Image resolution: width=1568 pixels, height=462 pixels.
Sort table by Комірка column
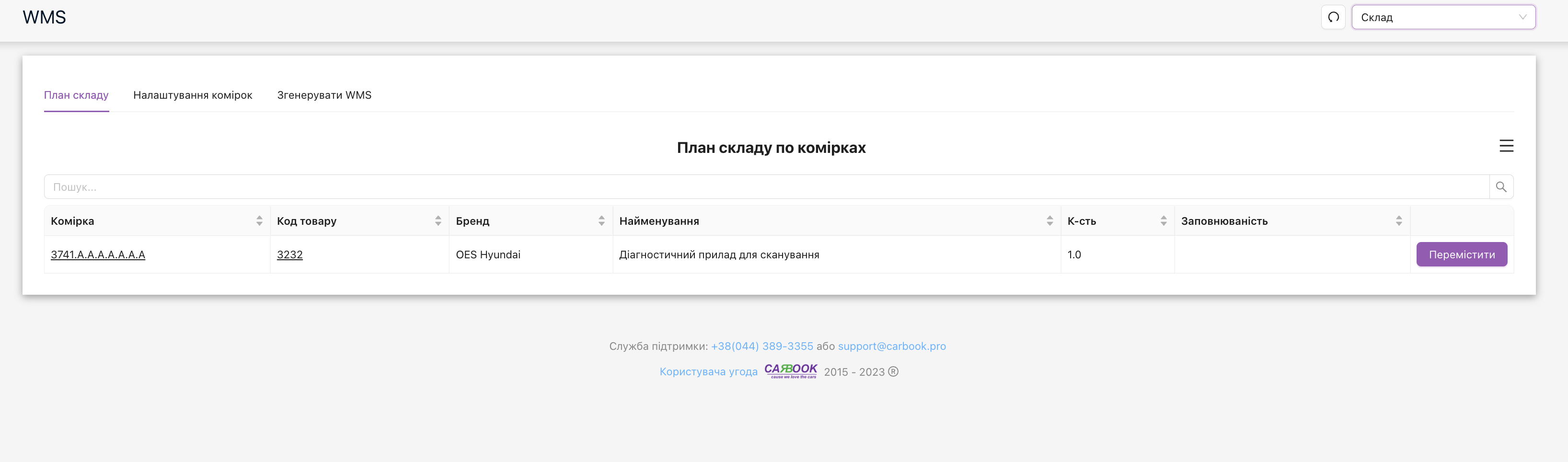(x=259, y=221)
